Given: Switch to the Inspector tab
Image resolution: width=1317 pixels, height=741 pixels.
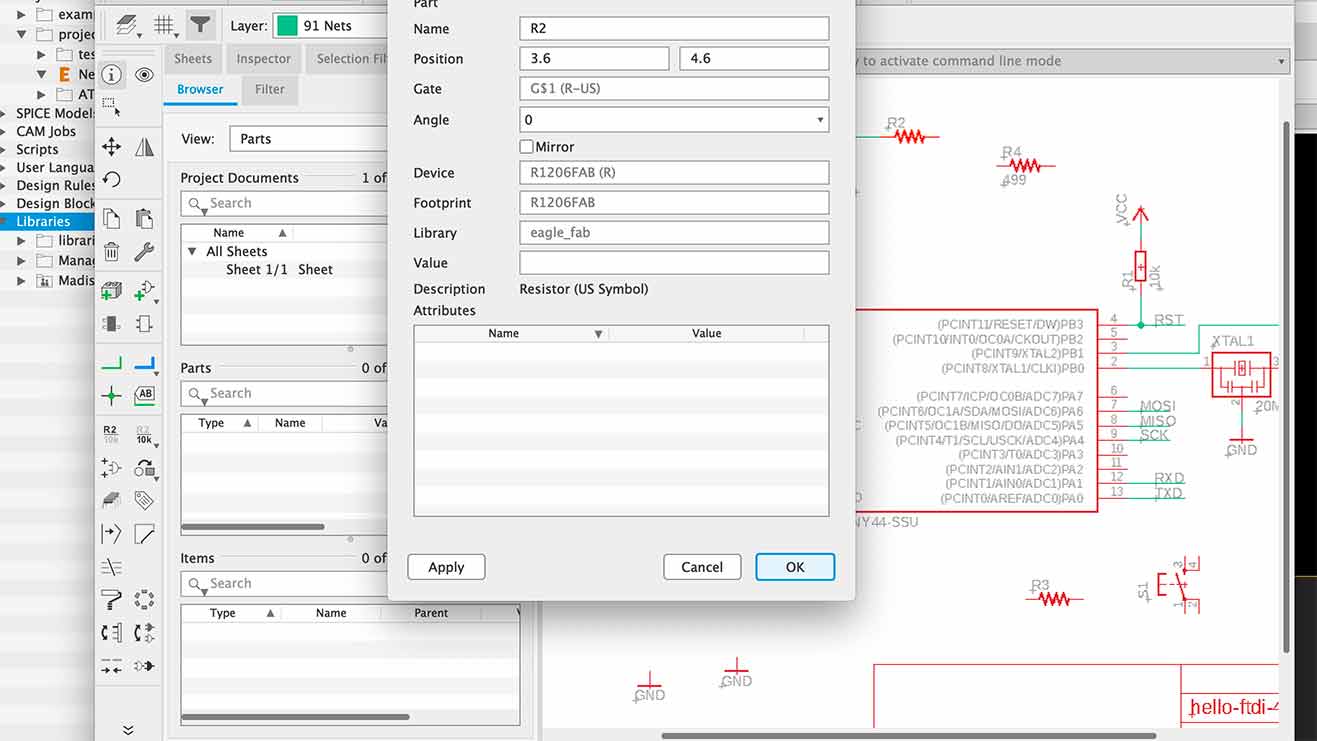Looking at the screenshot, I should (264, 59).
